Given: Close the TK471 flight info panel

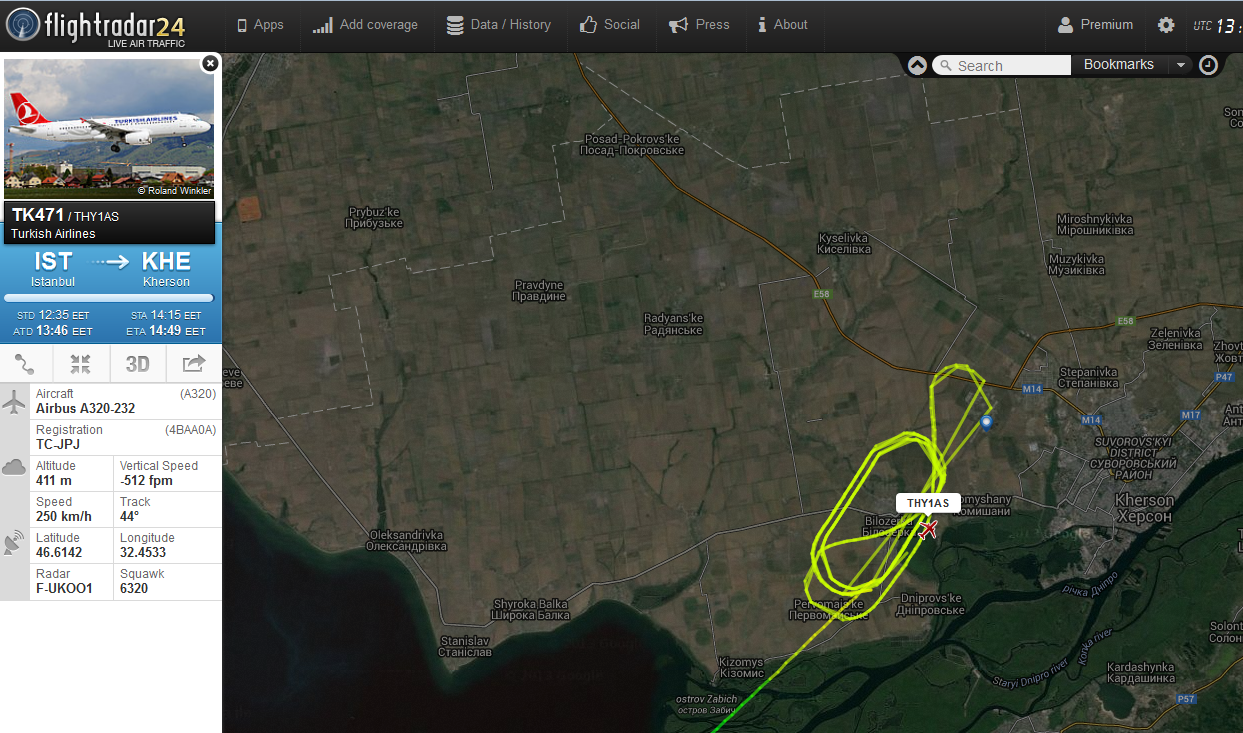Looking at the screenshot, I should click(x=210, y=63).
